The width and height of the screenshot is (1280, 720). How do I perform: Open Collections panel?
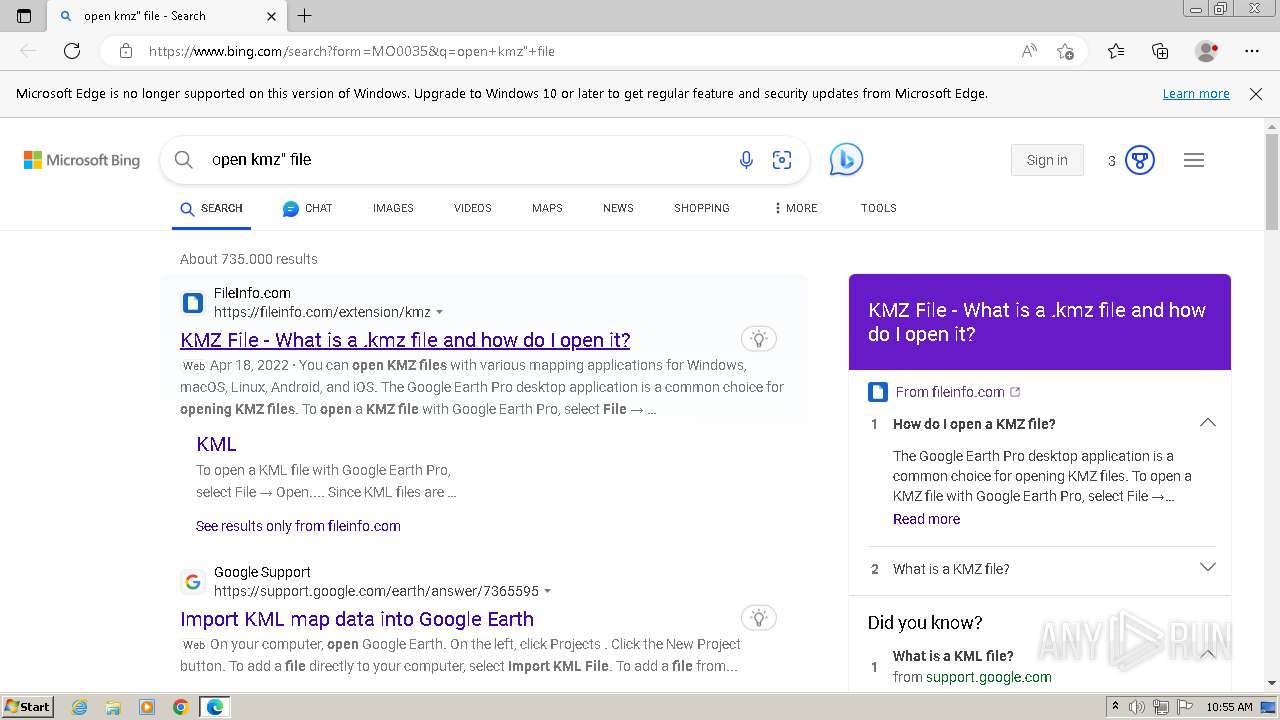click(x=1160, y=51)
